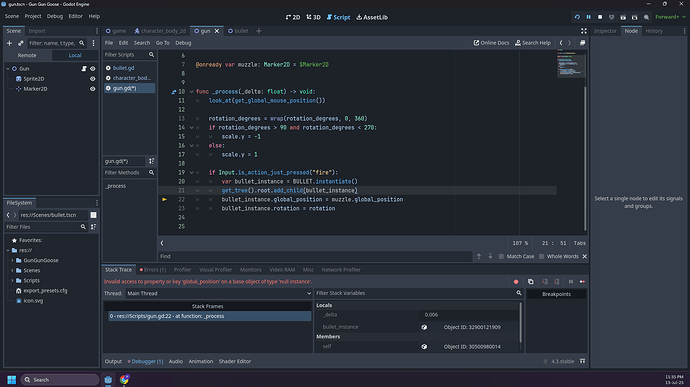This screenshot has width=690, height=387.
Task: Find previous match arrow
Action: point(479,256)
